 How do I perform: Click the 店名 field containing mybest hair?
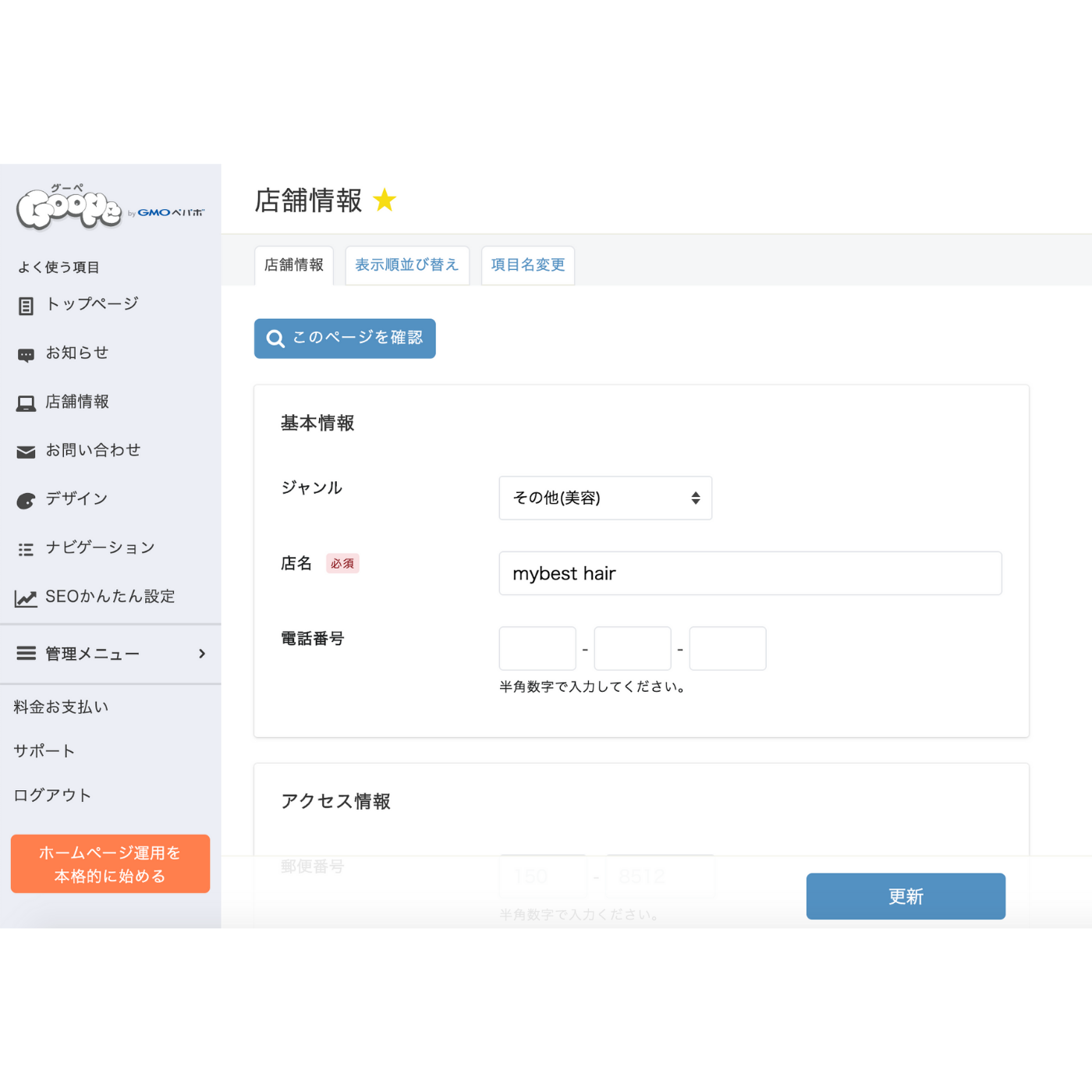coord(750,573)
